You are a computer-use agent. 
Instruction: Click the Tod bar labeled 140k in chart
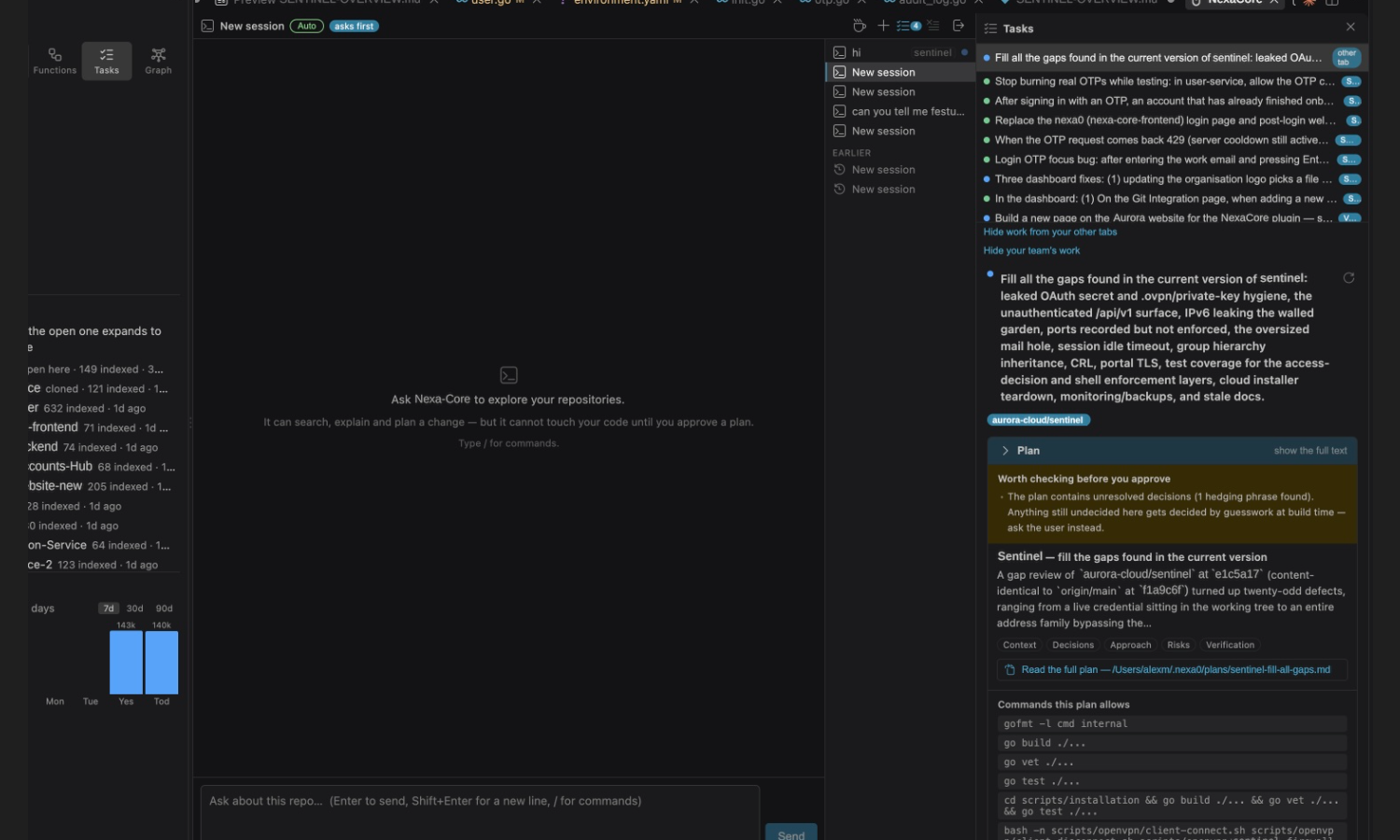[x=161, y=663]
